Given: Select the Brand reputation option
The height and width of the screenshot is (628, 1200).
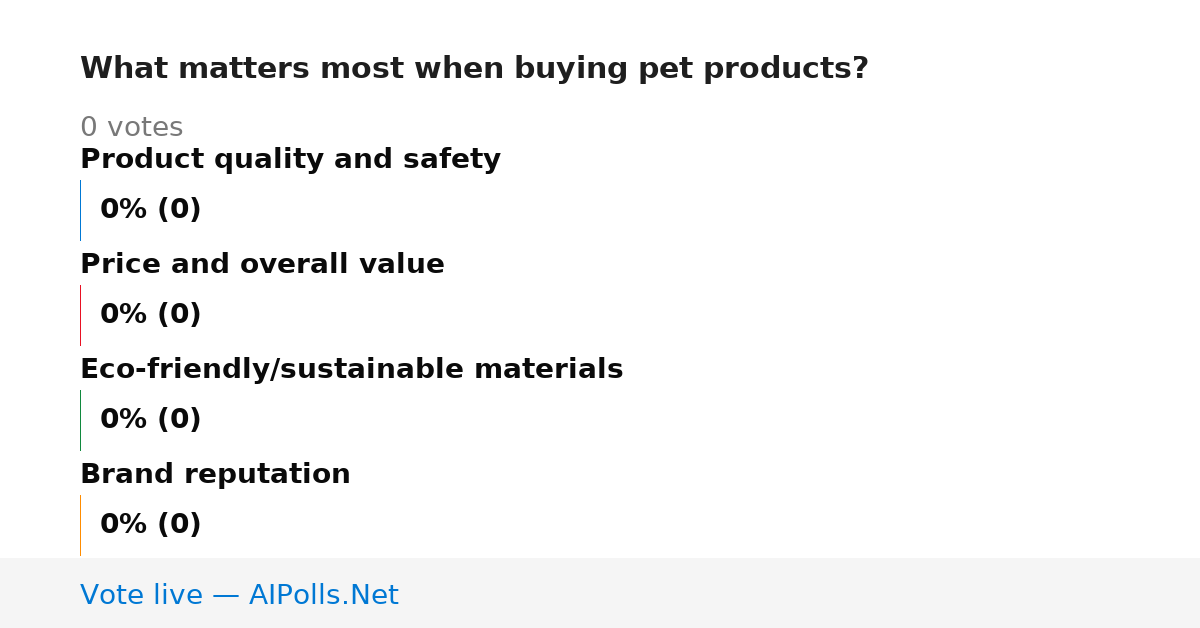Looking at the screenshot, I should pos(215,475).
